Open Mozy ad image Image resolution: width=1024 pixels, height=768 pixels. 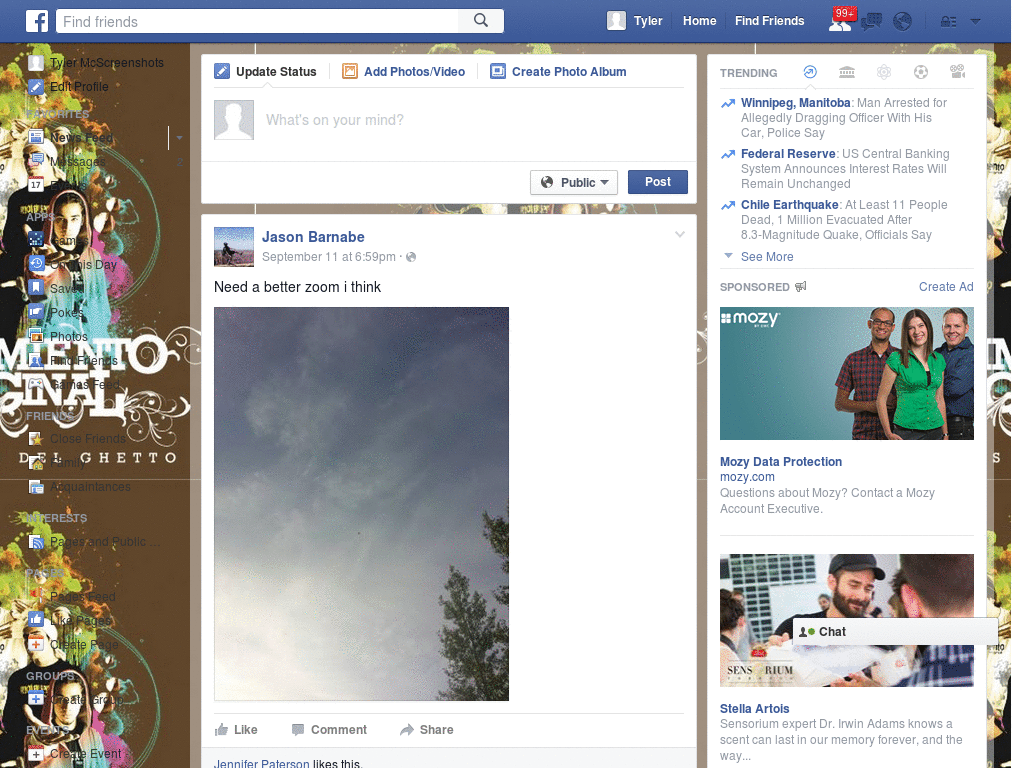click(846, 374)
